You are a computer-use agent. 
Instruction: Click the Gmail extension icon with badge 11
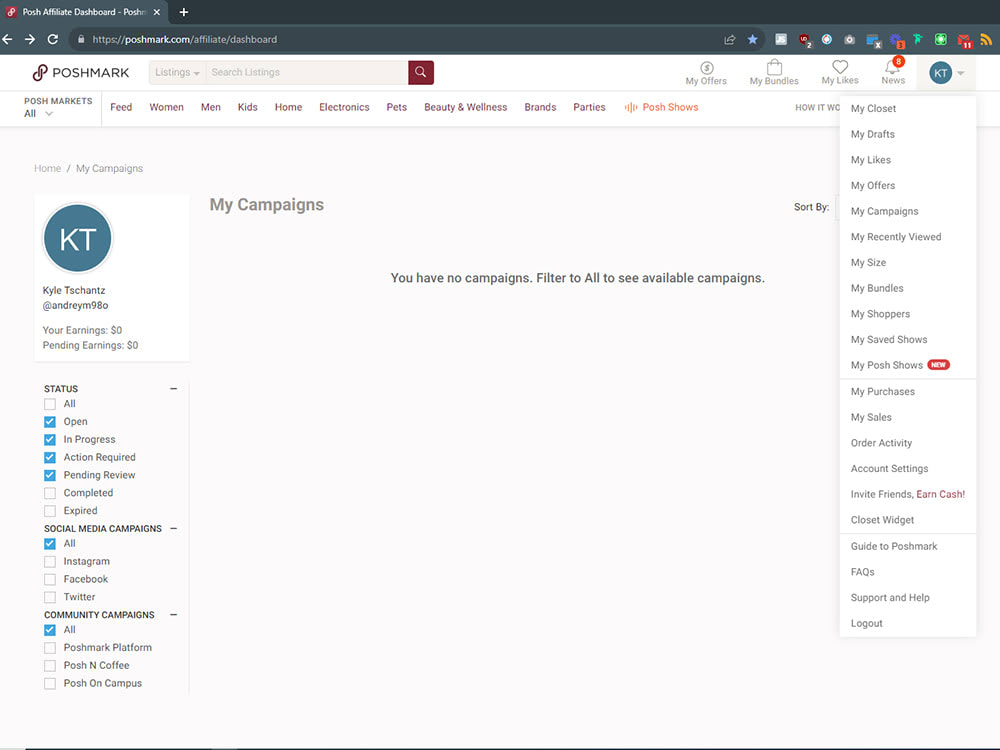tap(964, 40)
